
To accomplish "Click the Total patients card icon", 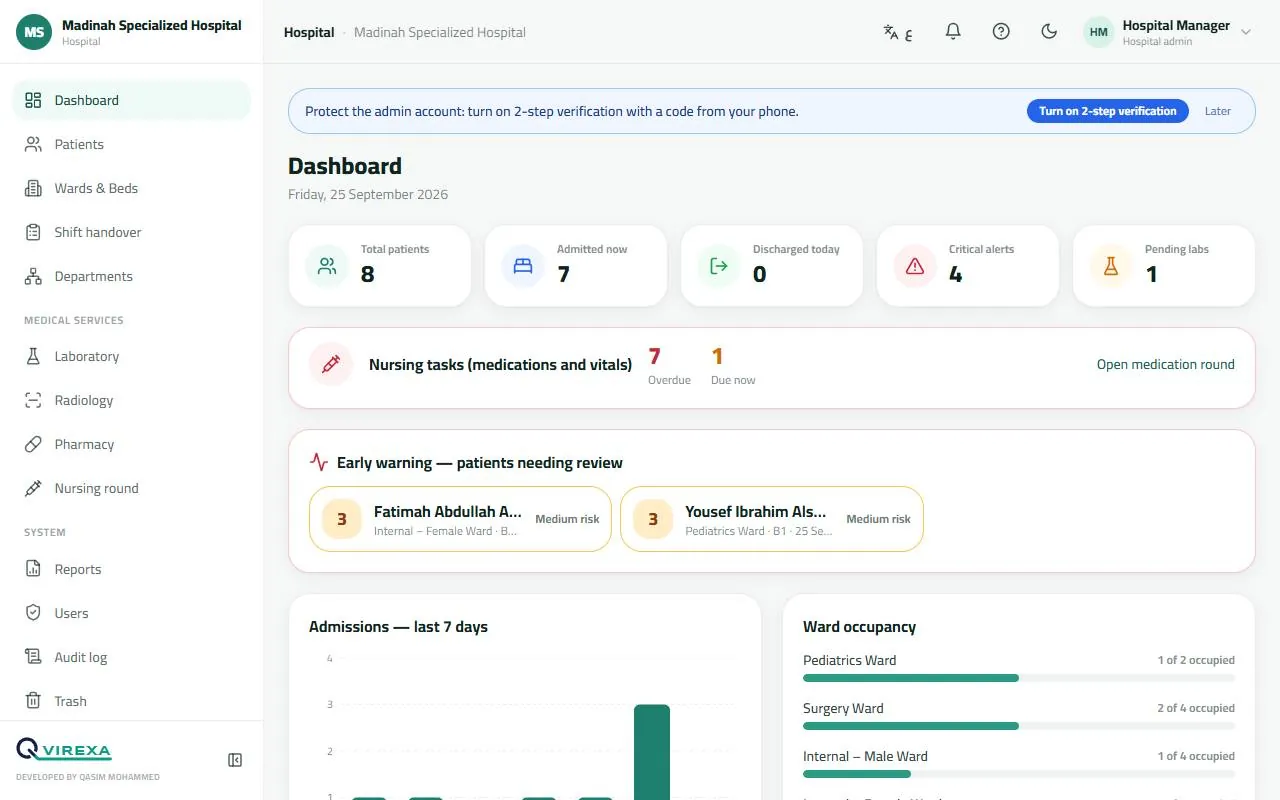I will [x=327, y=266].
